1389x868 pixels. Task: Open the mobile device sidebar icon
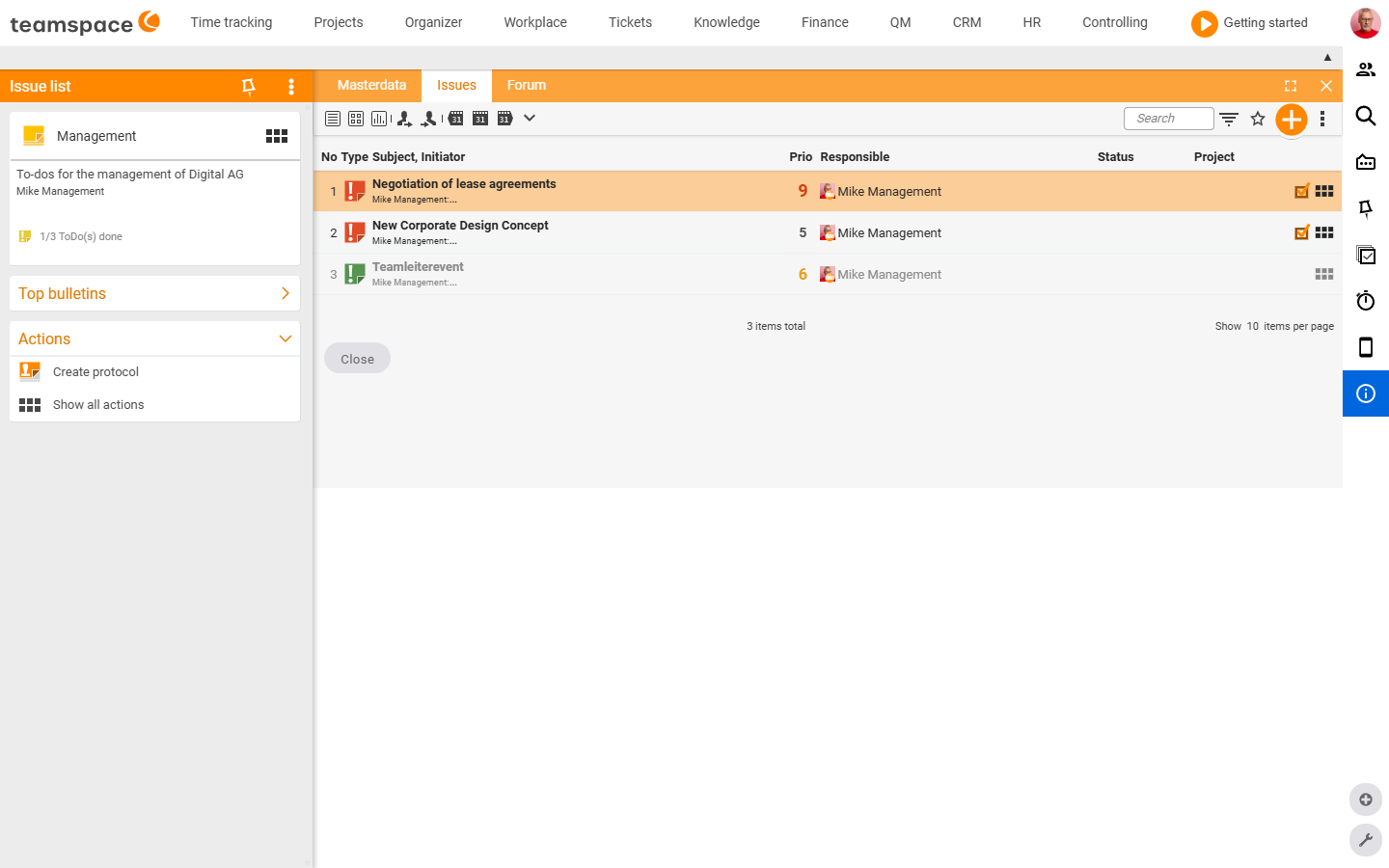[1366, 347]
